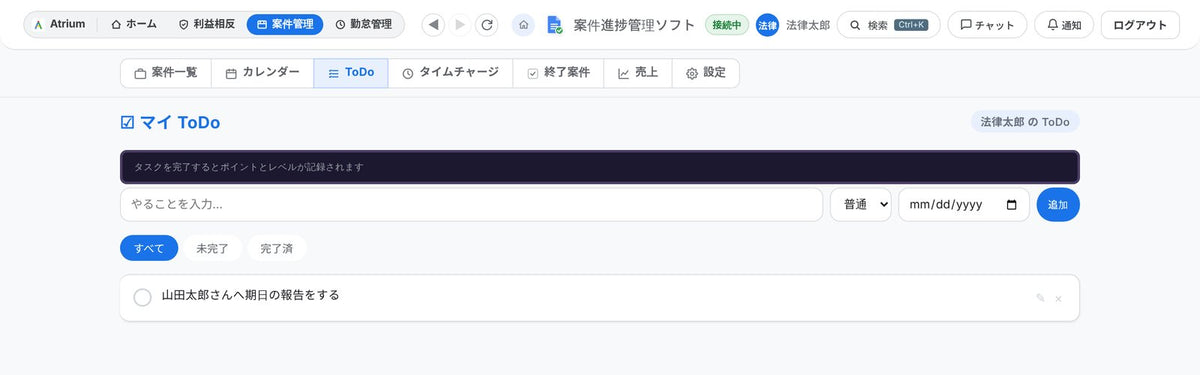Screen dimensions: 1200x375
Task: Mark 山田太郎さんへ期日の報告をする as complete
Action: click(x=142, y=297)
